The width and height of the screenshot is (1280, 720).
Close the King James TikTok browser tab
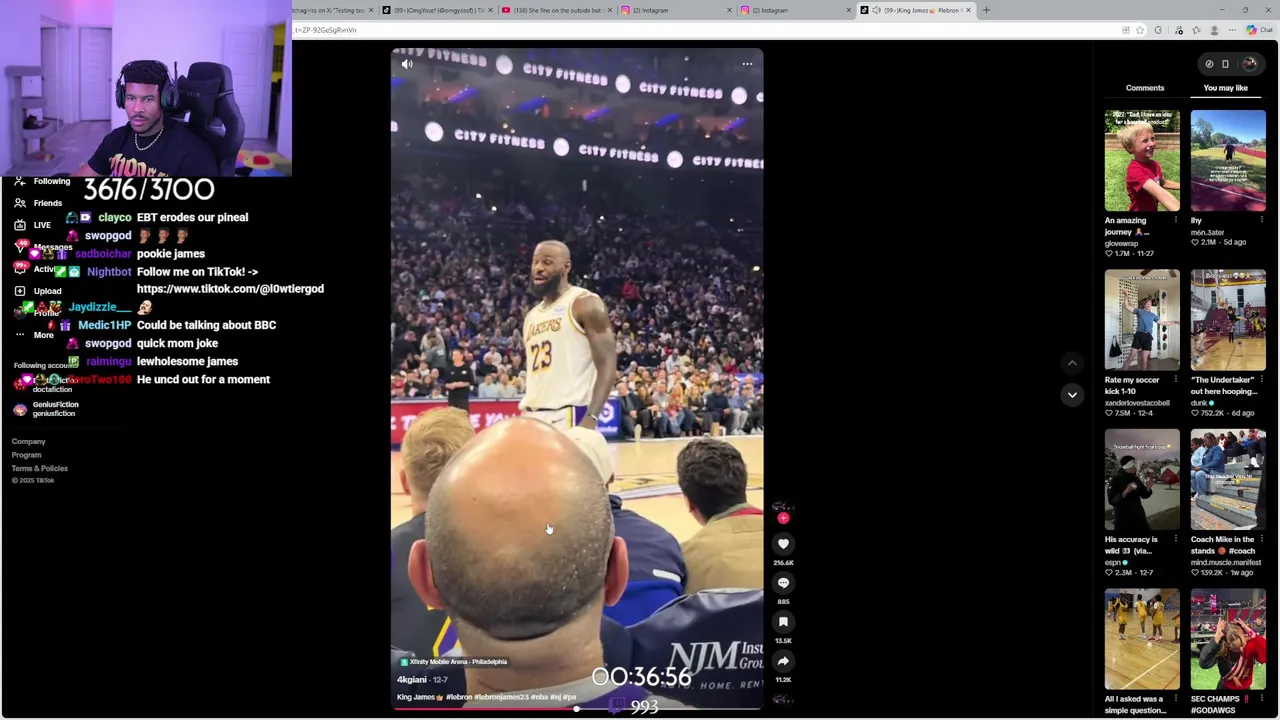tap(968, 10)
